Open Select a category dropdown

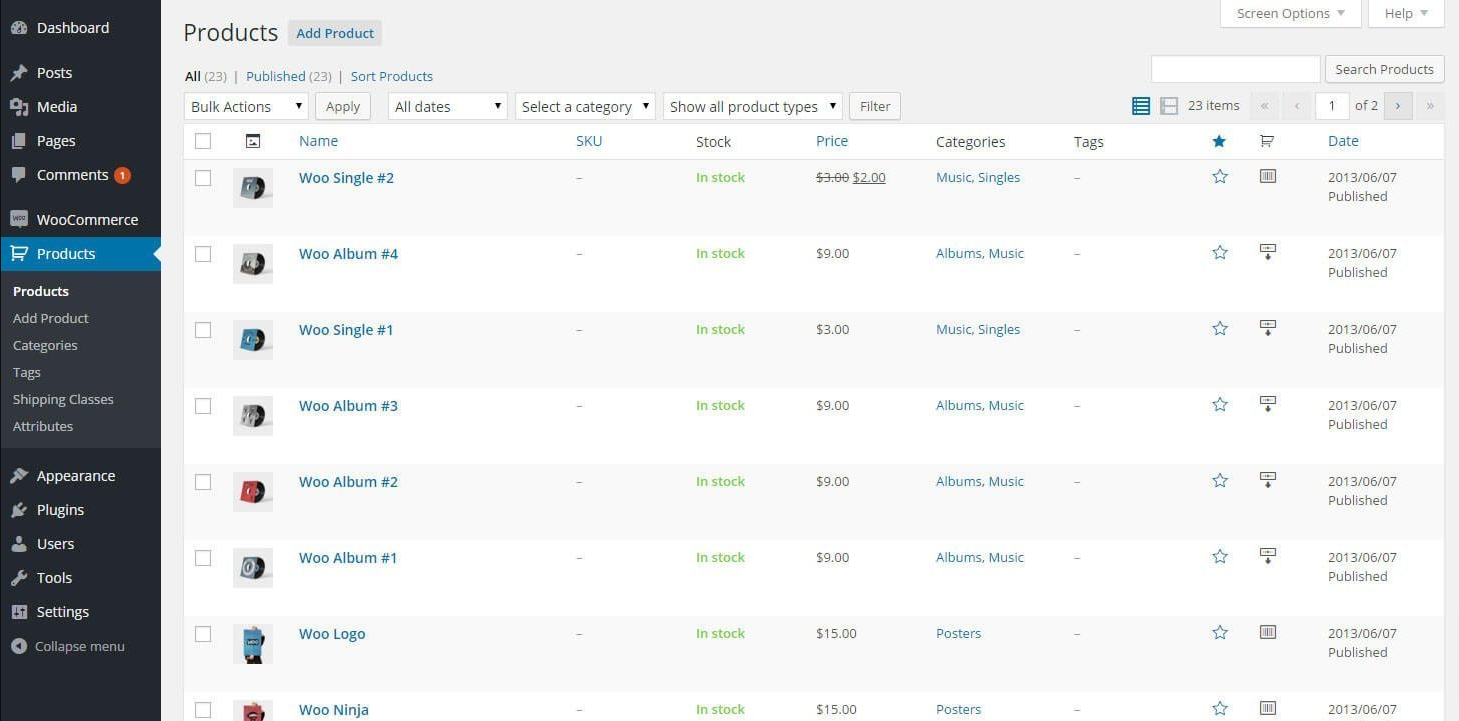pos(585,106)
